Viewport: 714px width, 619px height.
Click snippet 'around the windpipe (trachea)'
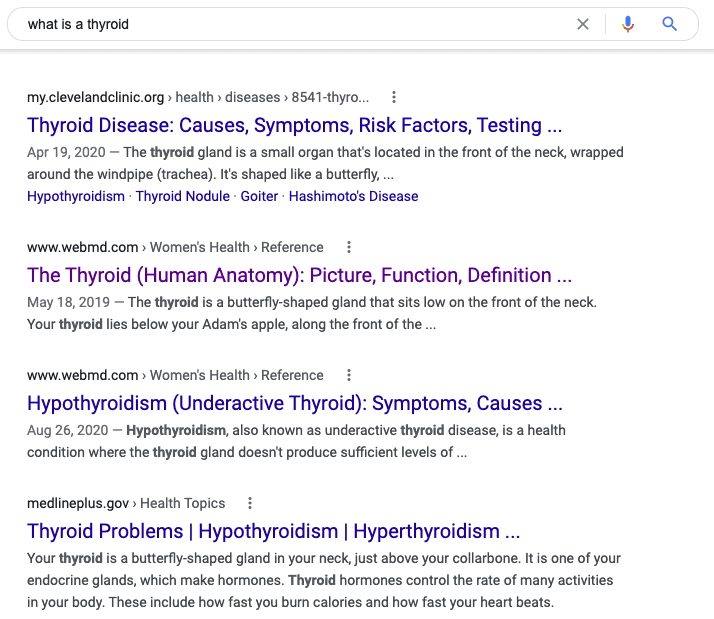[x=122, y=174]
